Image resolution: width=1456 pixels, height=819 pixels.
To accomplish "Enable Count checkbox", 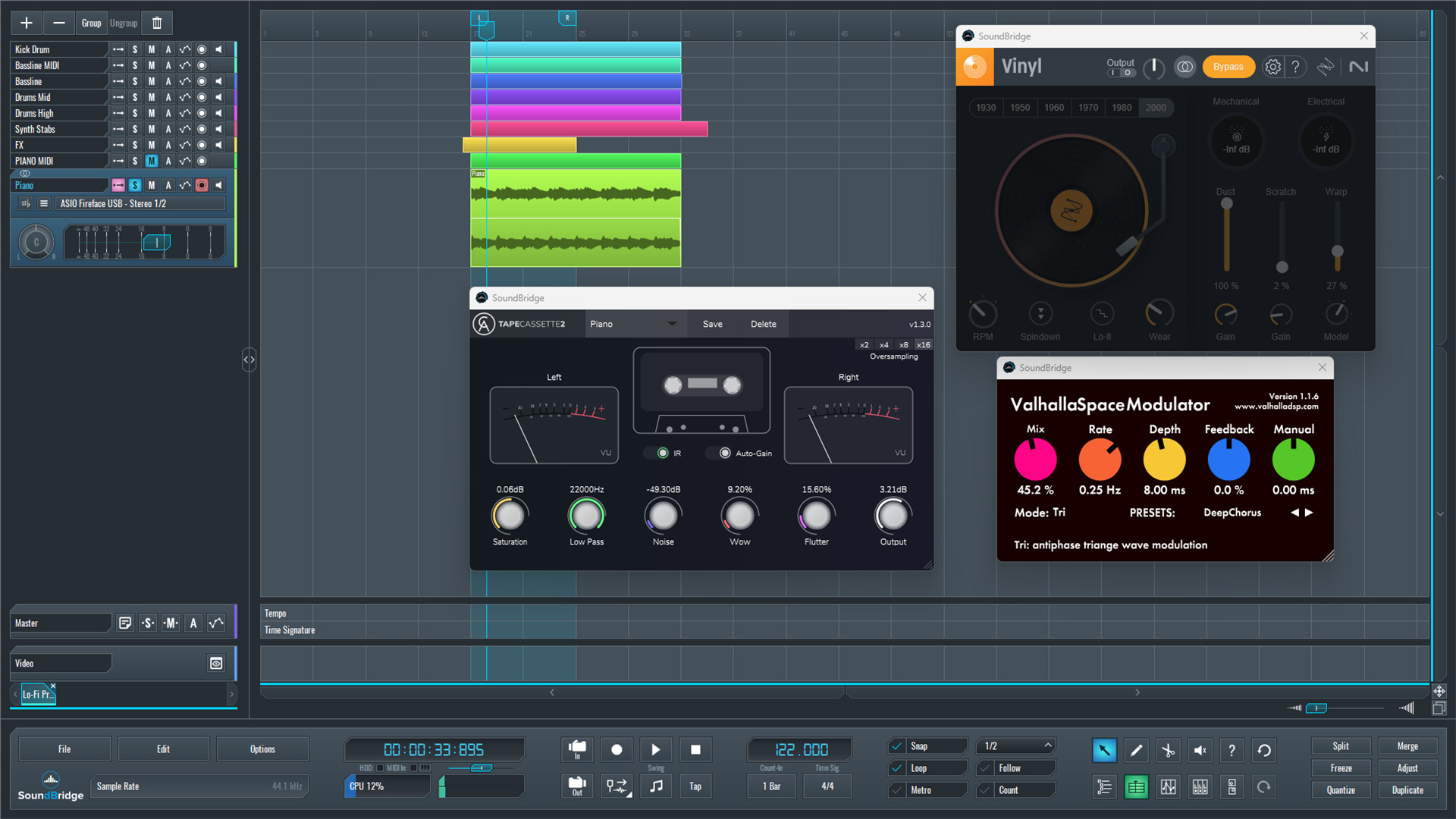I will click(985, 790).
